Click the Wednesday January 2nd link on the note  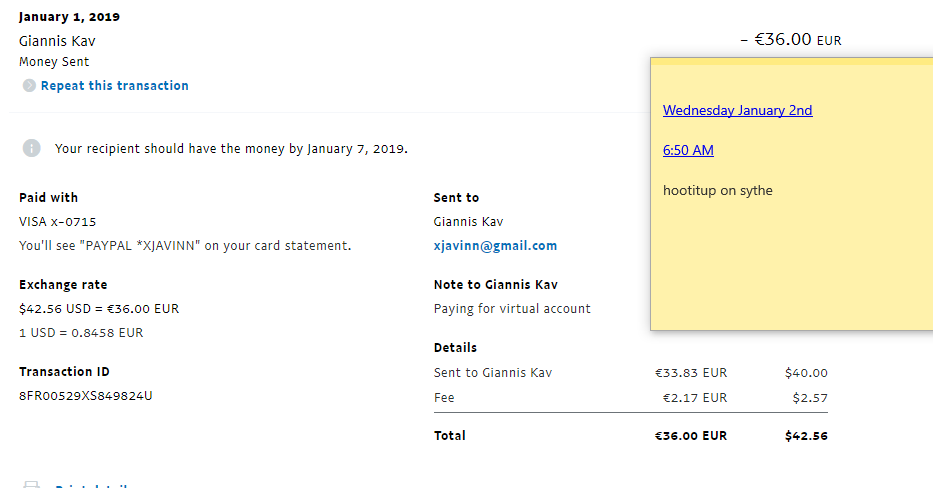pos(737,111)
